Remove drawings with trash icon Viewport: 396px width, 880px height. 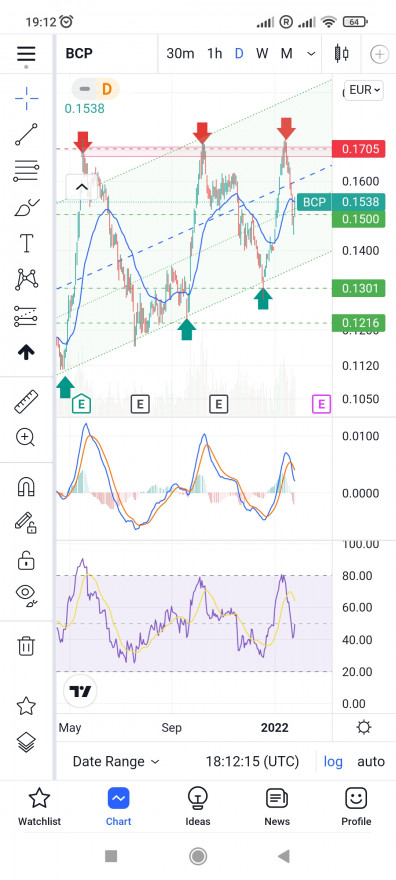point(26,645)
